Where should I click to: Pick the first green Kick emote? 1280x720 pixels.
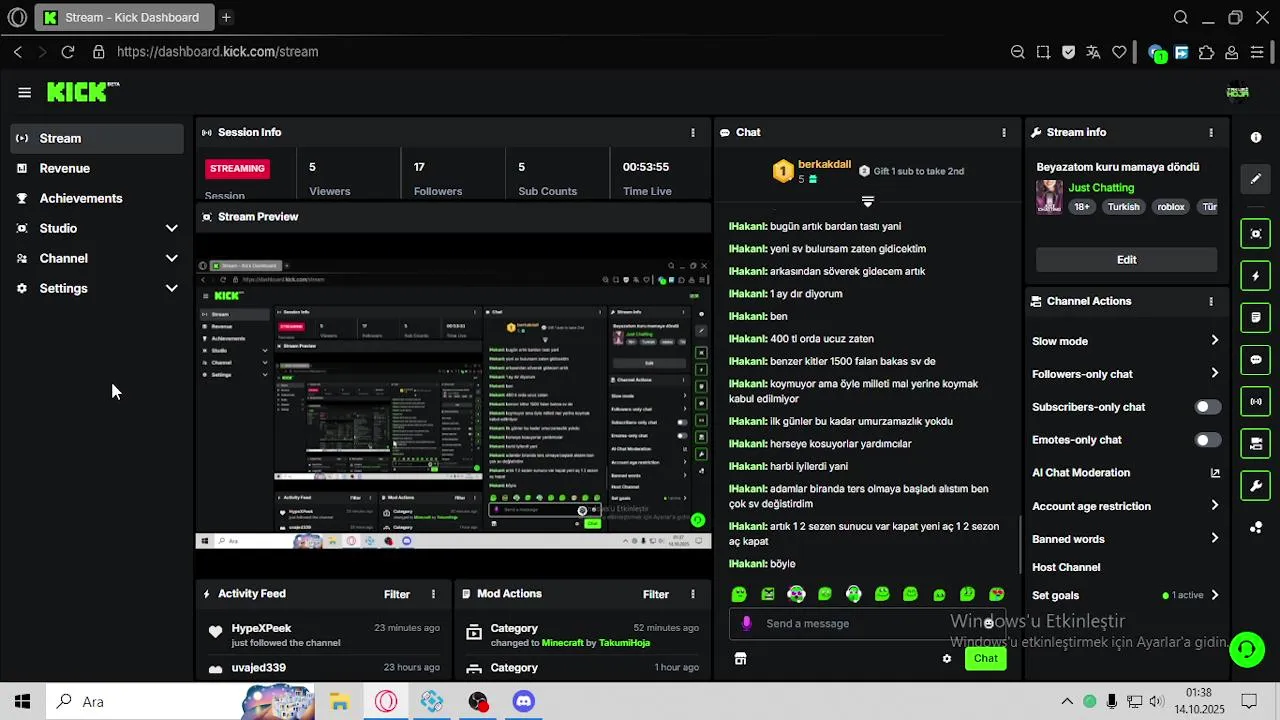739,594
